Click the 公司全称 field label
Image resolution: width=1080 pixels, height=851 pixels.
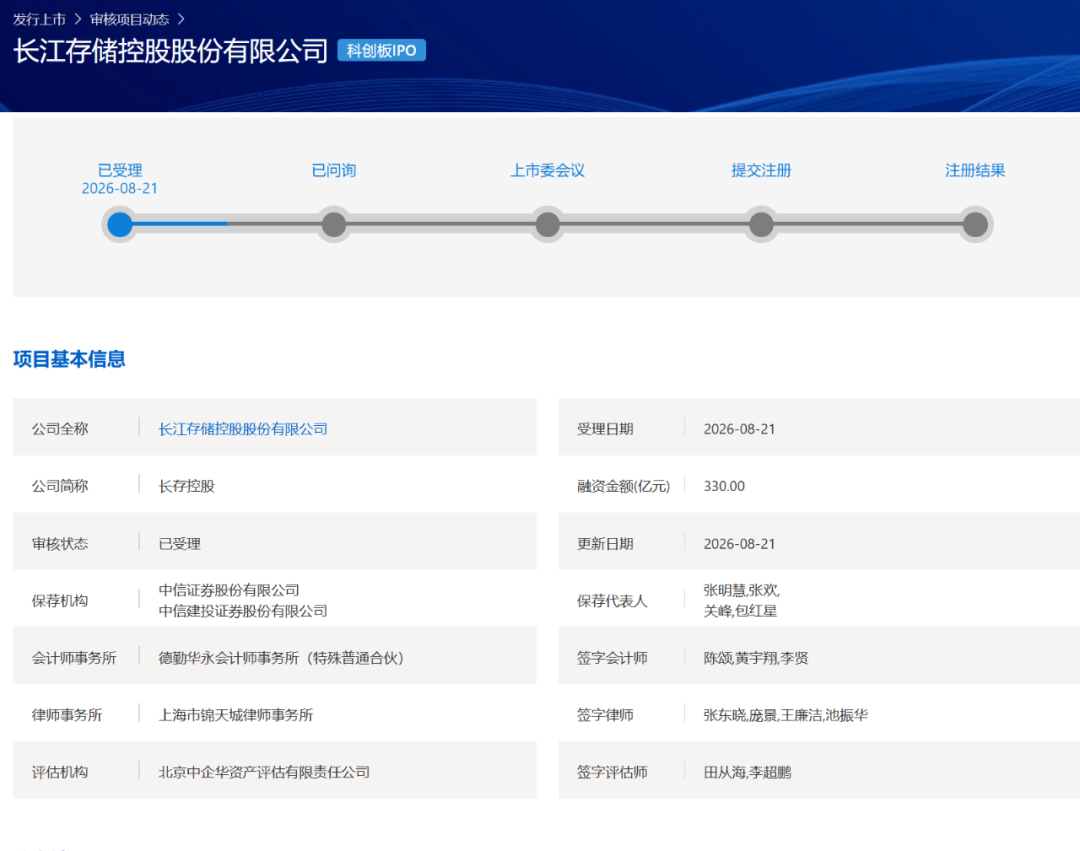pos(60,429)
